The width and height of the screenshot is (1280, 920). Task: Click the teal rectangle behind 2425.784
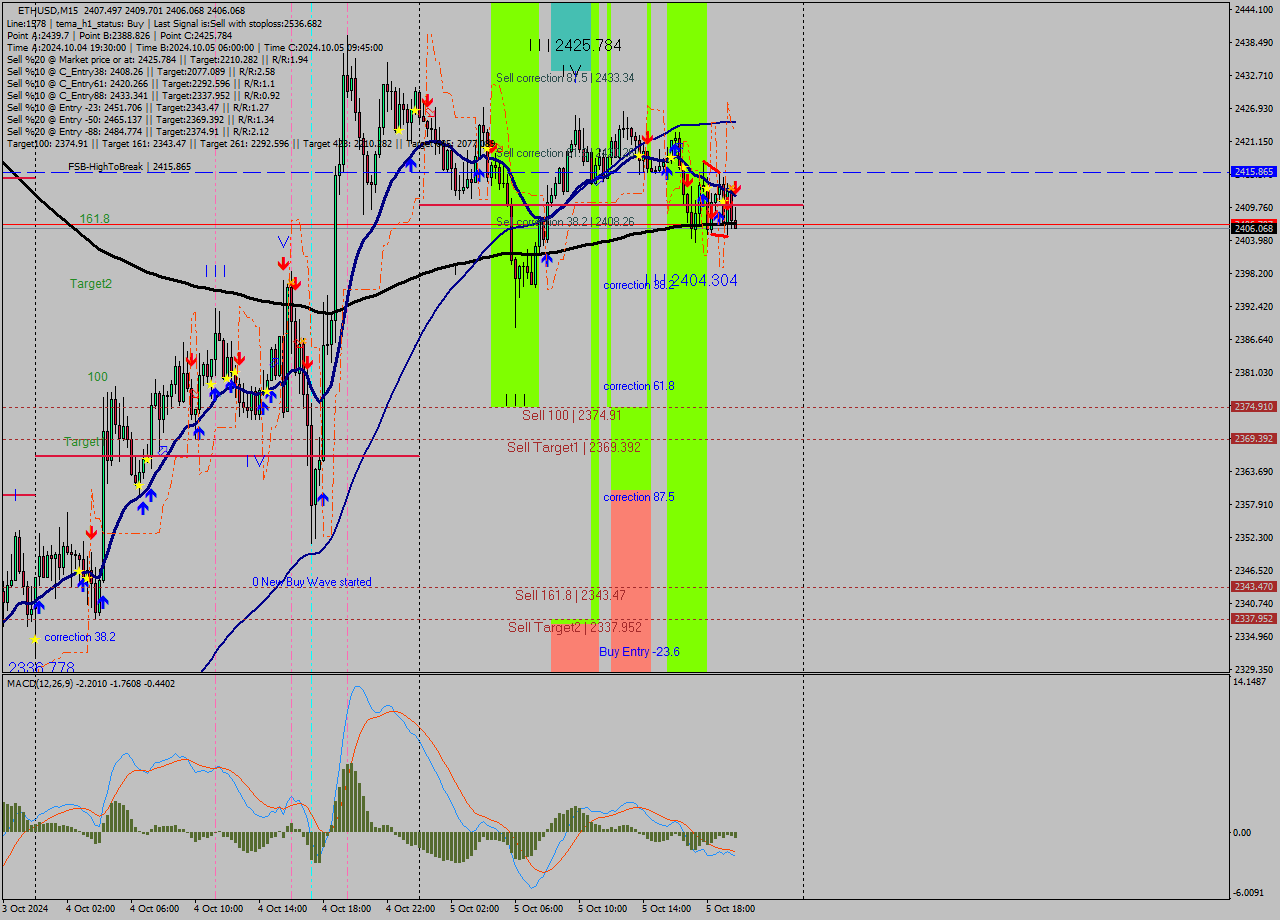pos(571,36)
